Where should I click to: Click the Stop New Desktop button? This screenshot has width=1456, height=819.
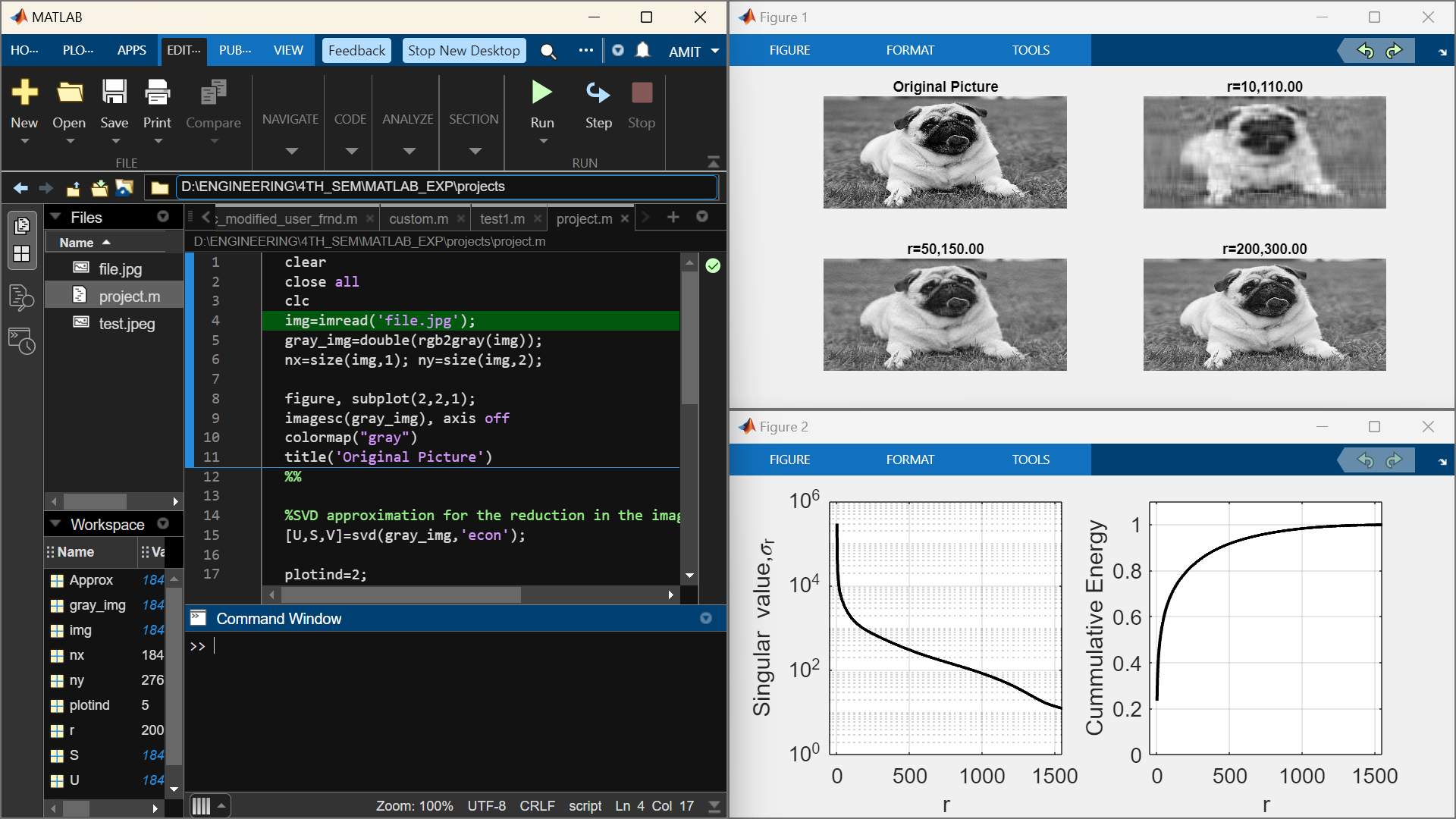[x=464, y=50]
